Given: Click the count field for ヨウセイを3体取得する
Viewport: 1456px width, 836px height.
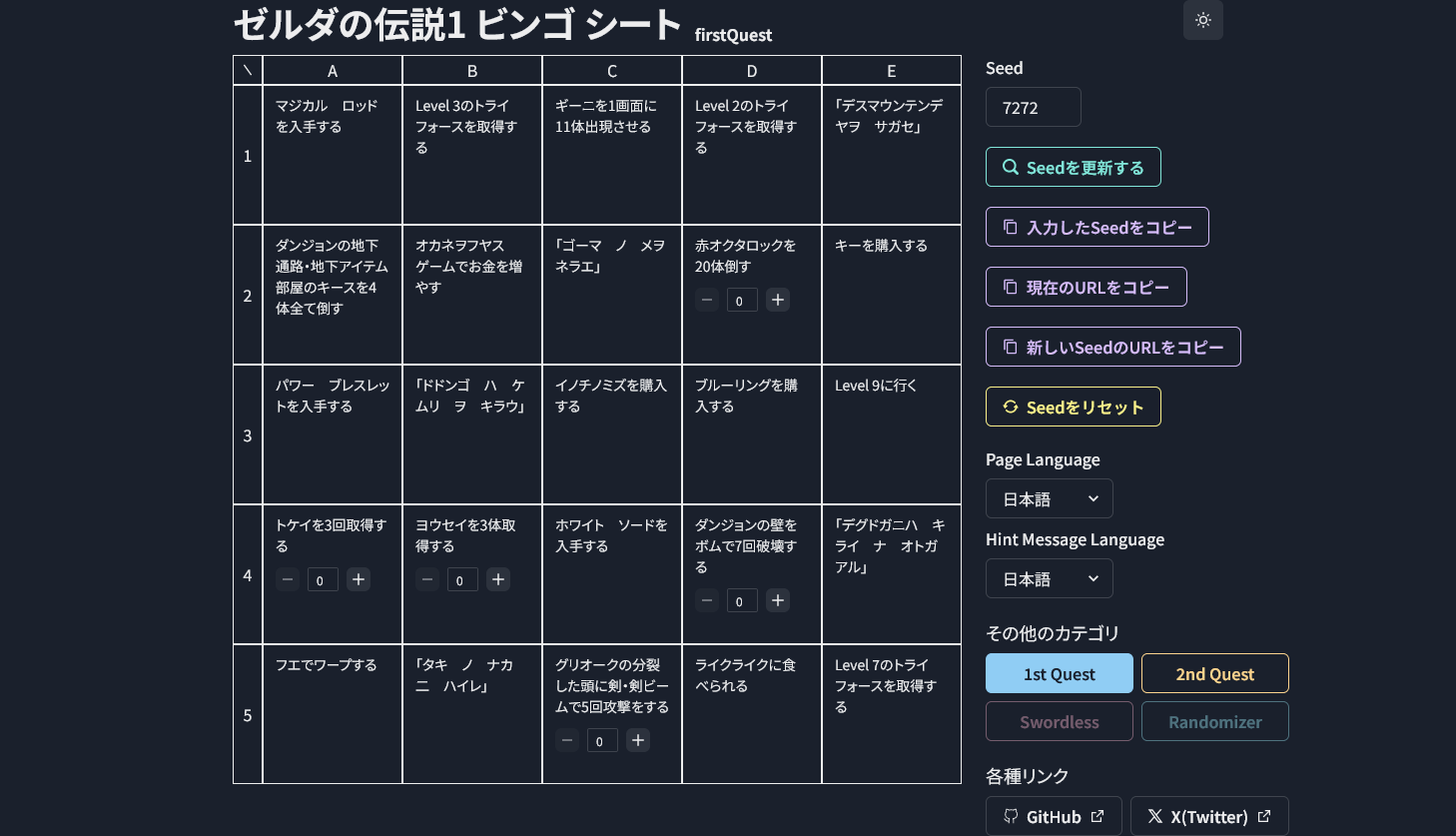Looking at the screenshot, I should point(462,579).
